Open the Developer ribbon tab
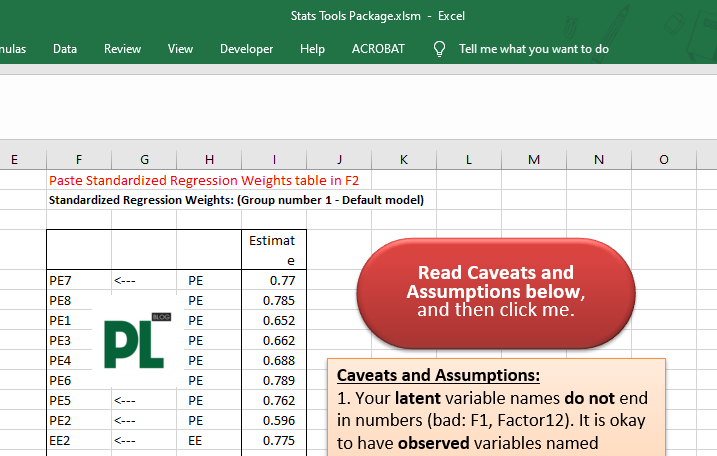Screen dimensions: 717x456 246,49
